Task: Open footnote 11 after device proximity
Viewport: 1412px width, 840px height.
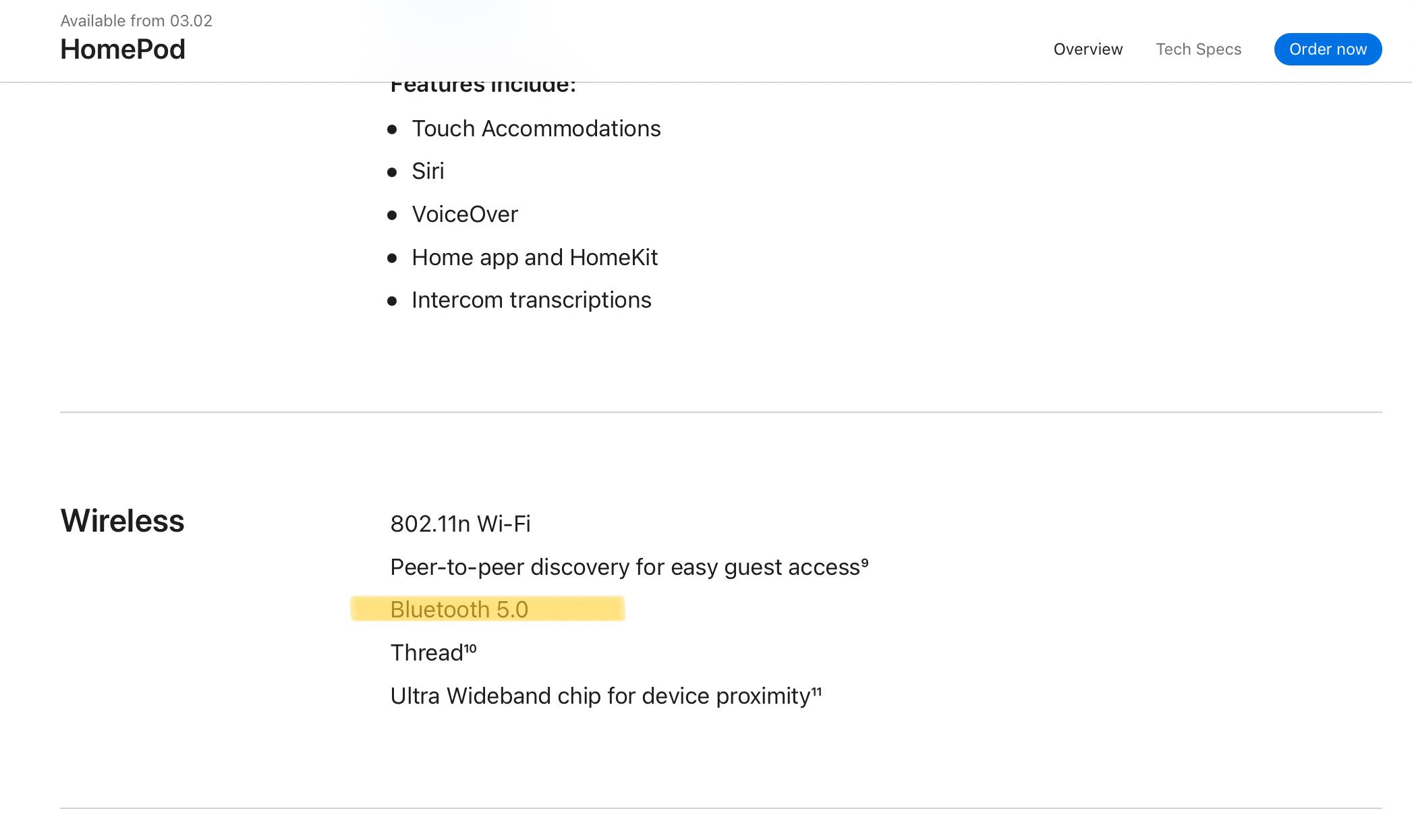Action: [x=816, y=692]
